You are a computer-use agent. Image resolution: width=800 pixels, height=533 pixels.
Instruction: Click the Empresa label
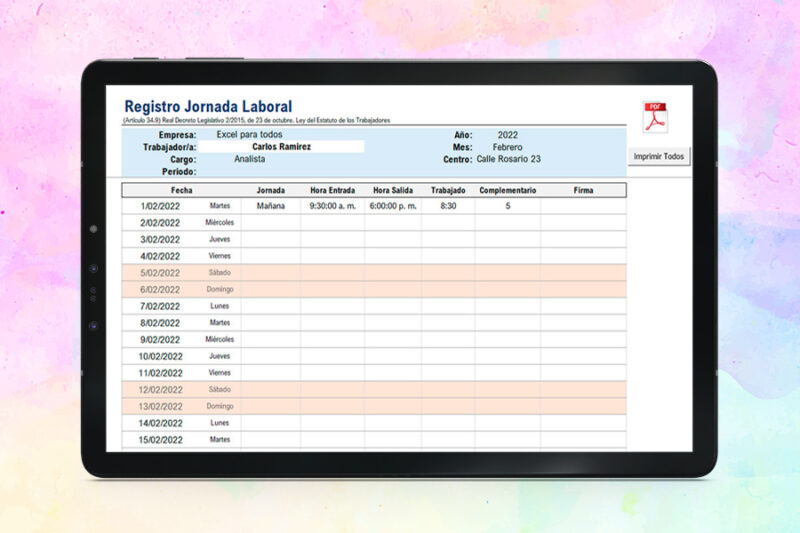point(178,135)
